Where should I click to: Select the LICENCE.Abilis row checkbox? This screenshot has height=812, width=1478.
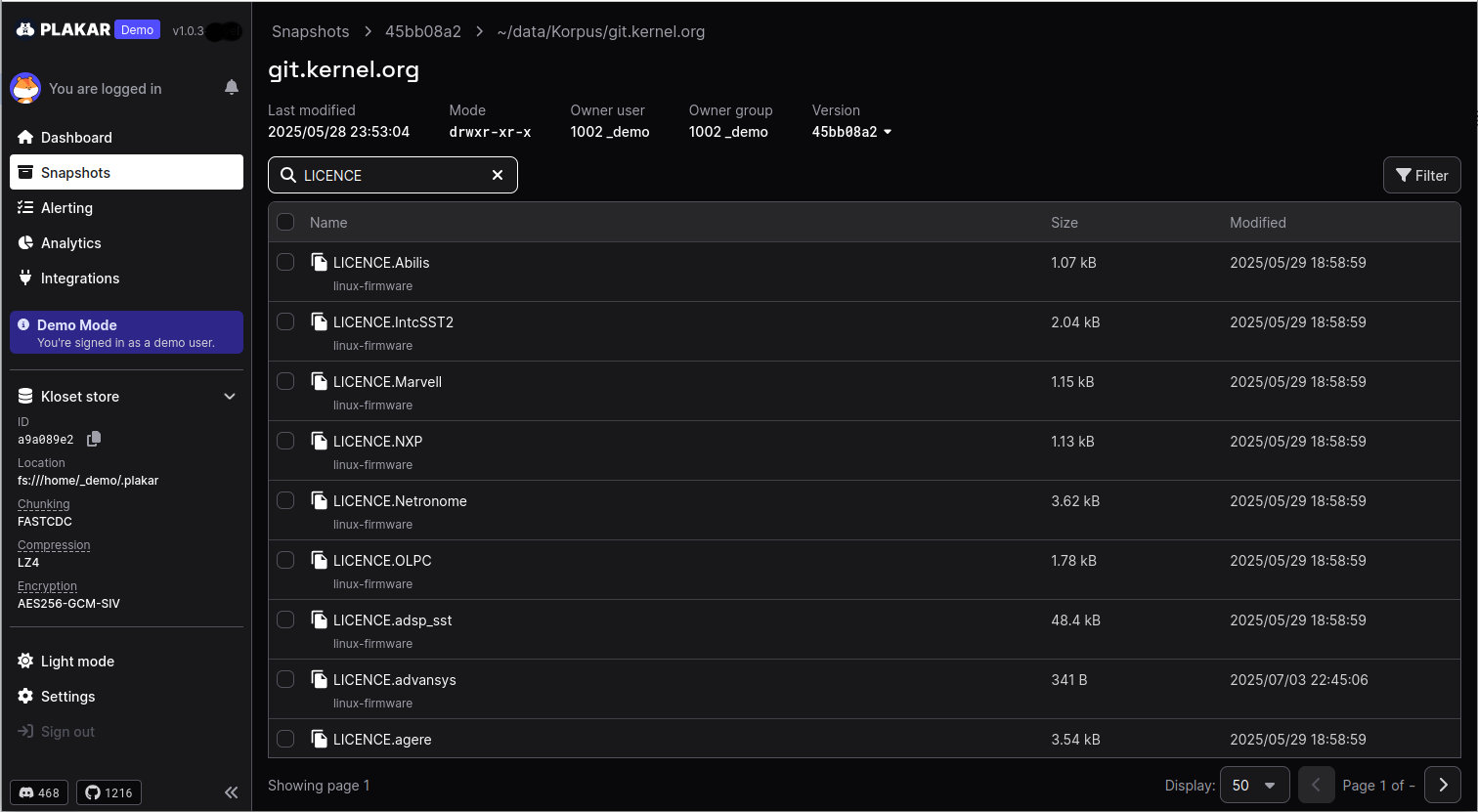[285, 262]
